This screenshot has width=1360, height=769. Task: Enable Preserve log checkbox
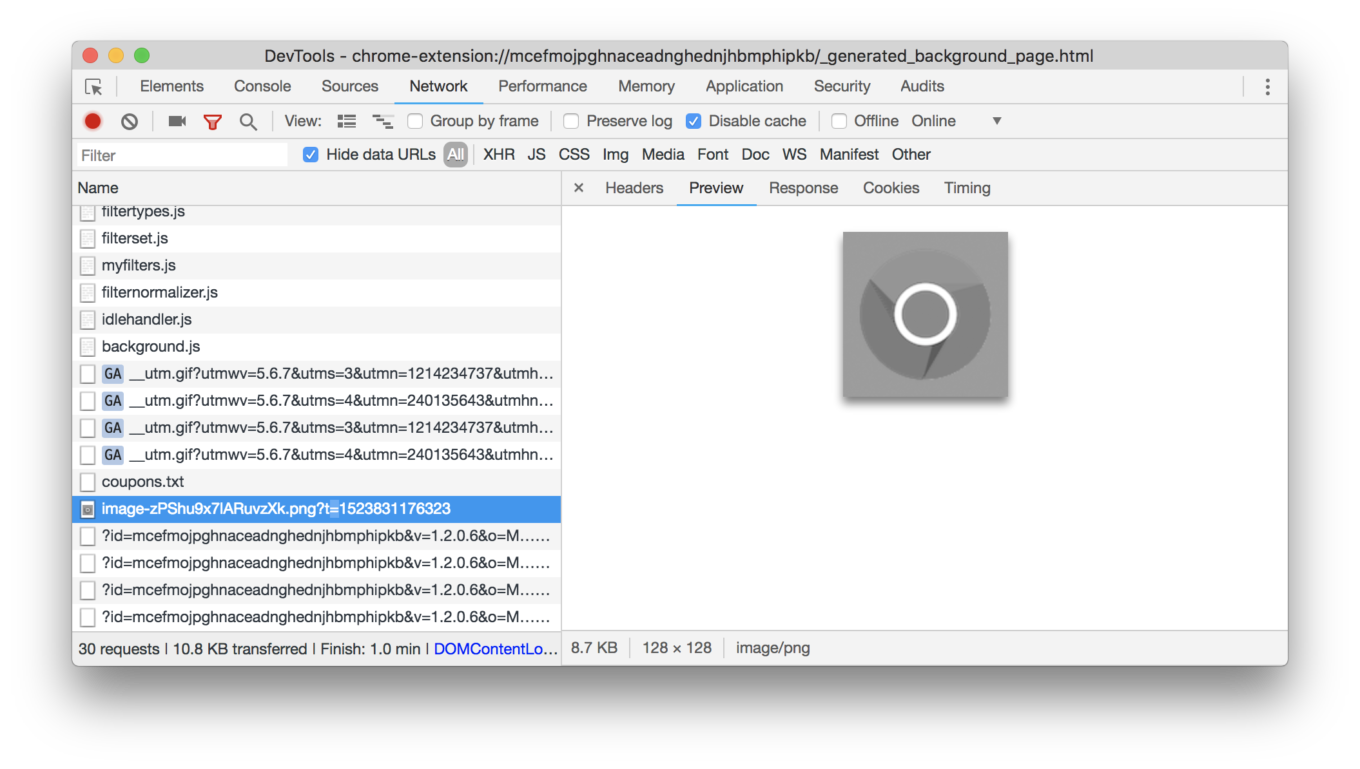pos(571,121)
